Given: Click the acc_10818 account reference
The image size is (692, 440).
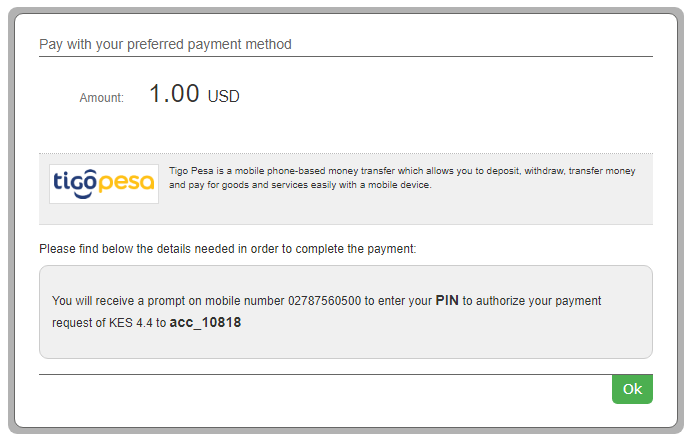Looking at the screenshot, I should coord(205,323).
